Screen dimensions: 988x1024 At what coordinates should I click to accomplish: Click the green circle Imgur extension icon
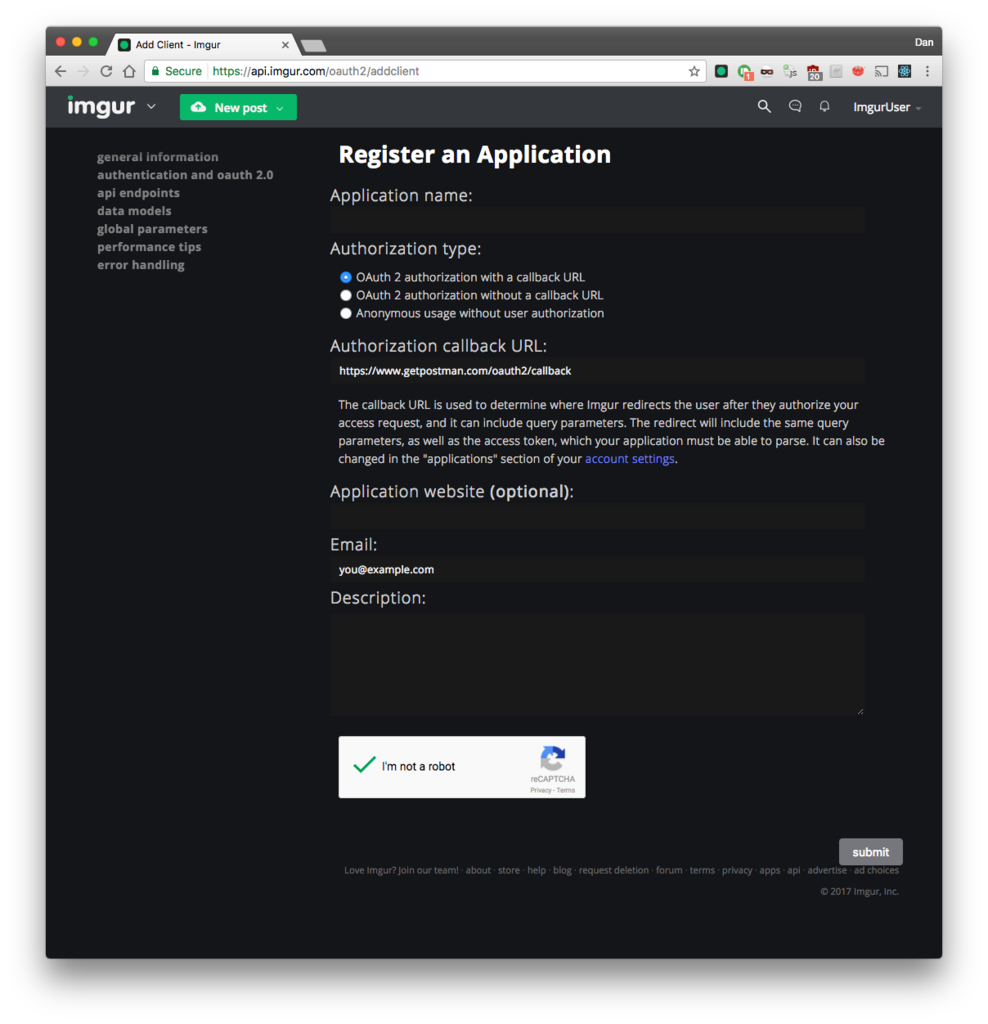coord(721,71)
